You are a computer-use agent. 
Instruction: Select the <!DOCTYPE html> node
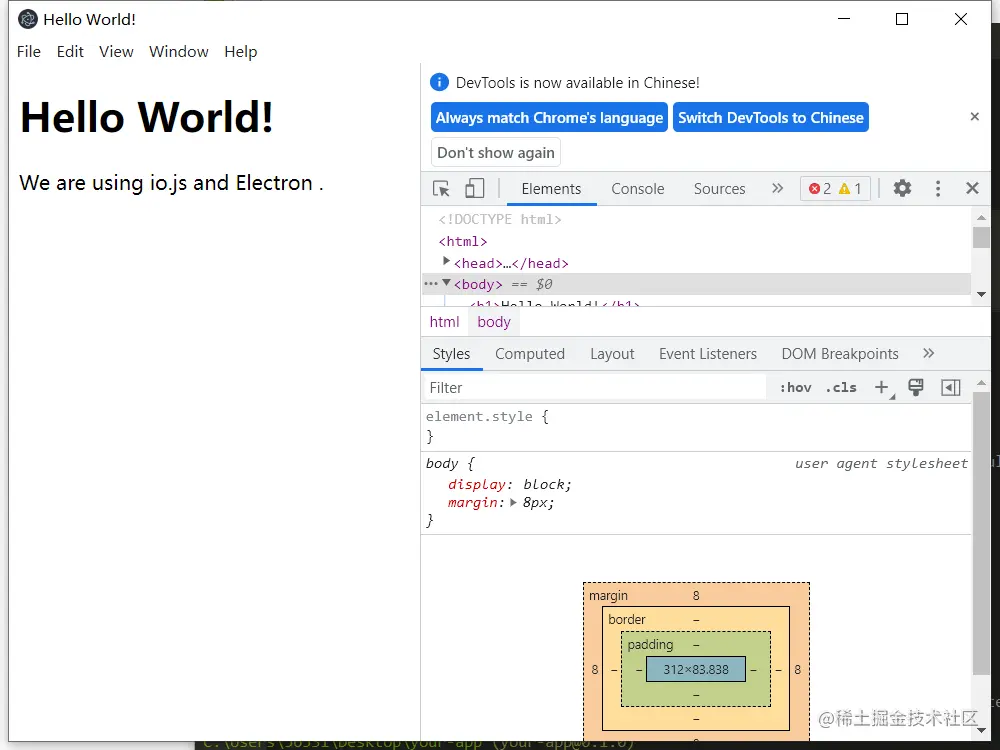pyautogui.click(x=500, y=219)
